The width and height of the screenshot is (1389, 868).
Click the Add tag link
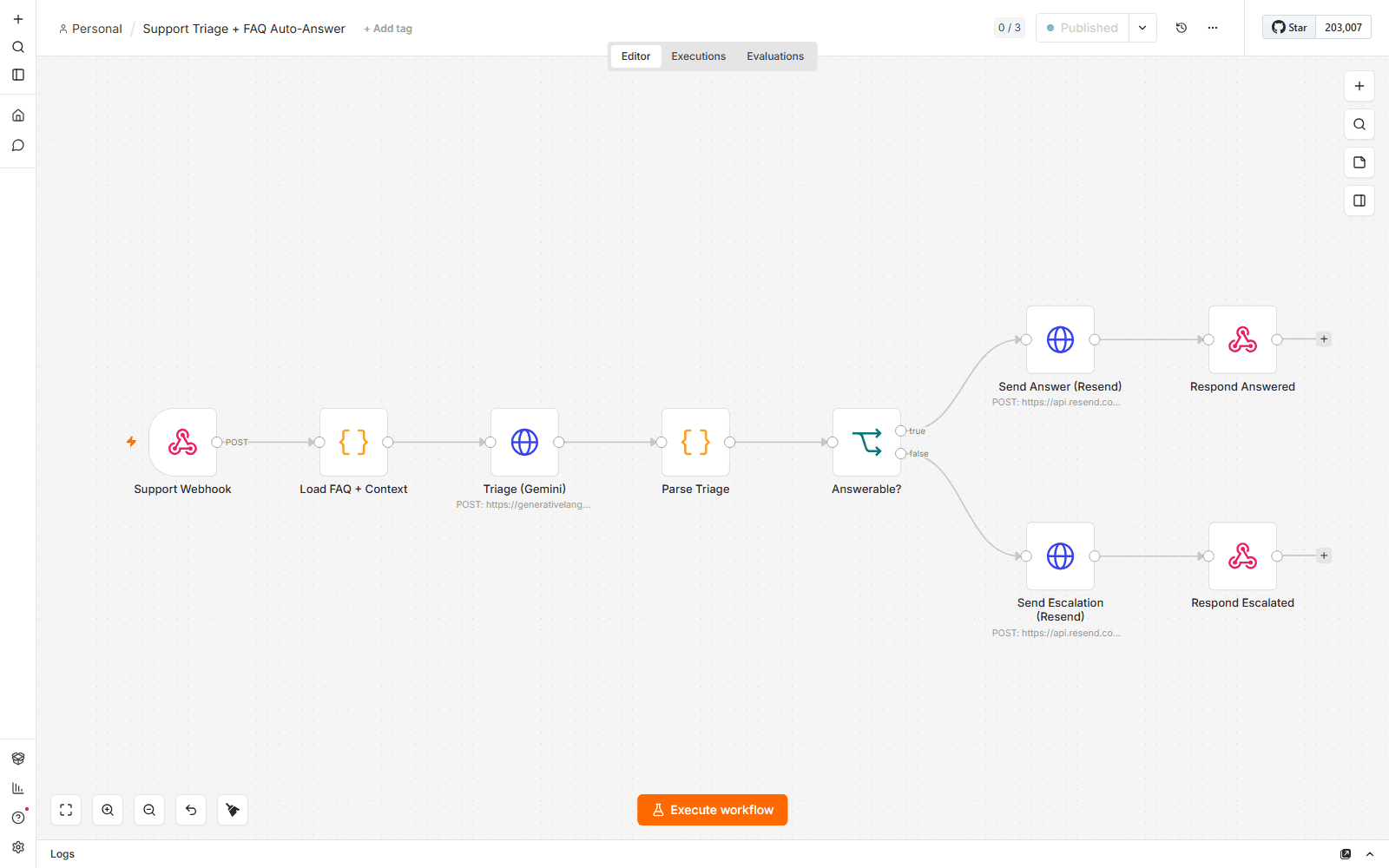point(388,29)
